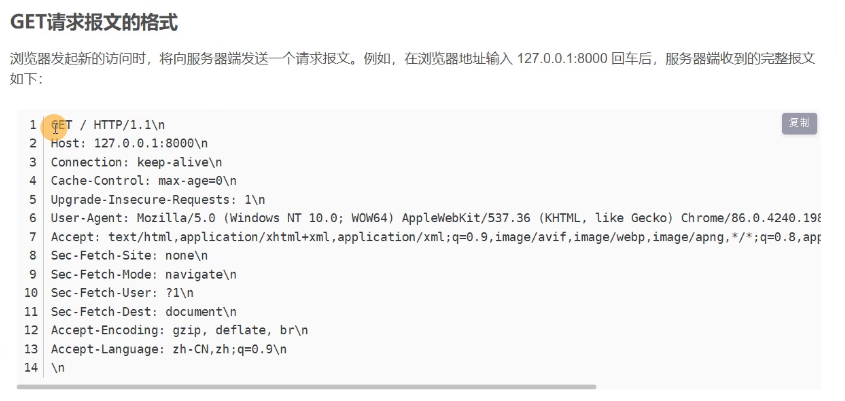
Task: Click the Accept: text/html header line
Action: (x=435, y=237)
